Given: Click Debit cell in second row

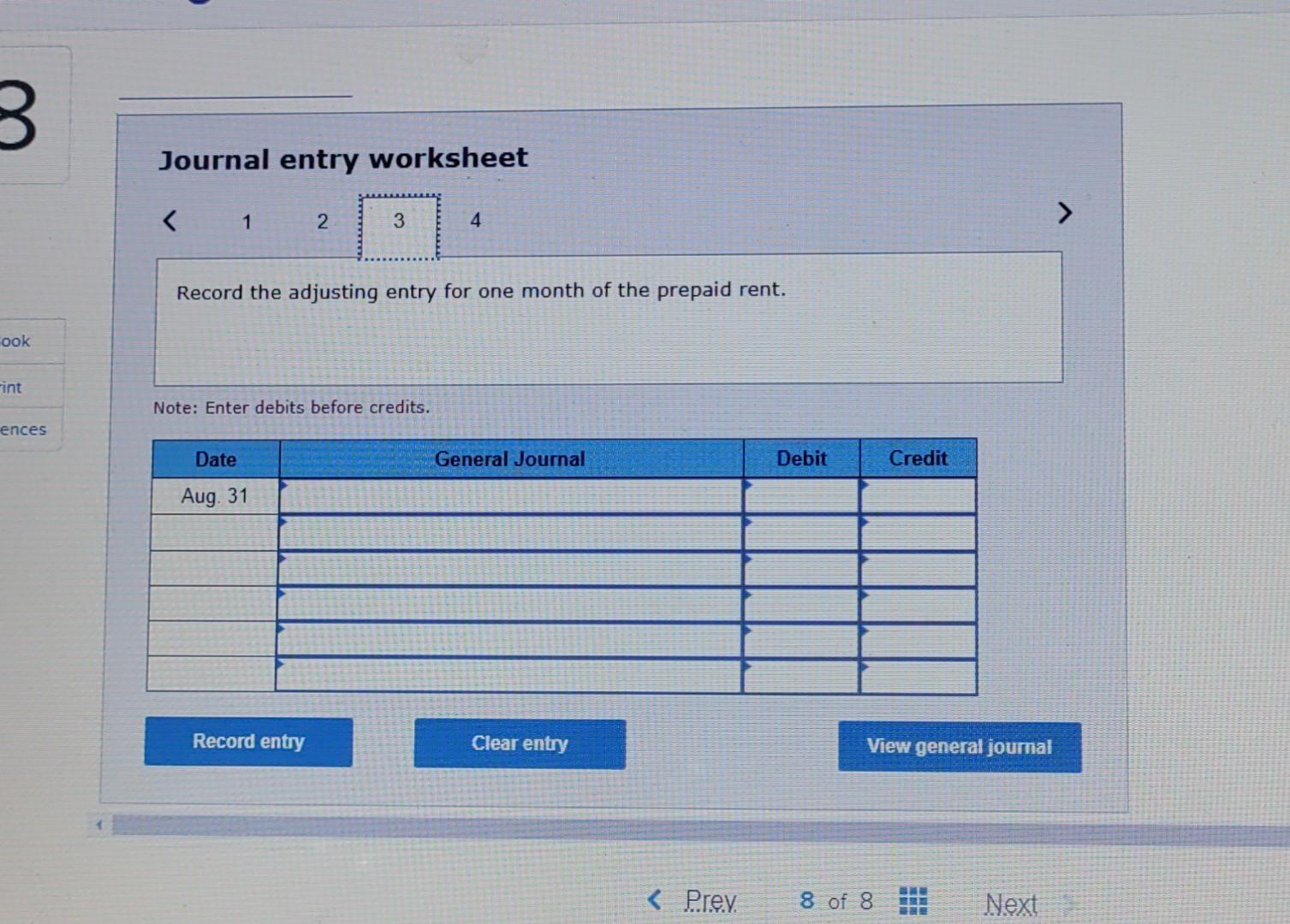Looking at the screenshot, I should click(801, 532).
